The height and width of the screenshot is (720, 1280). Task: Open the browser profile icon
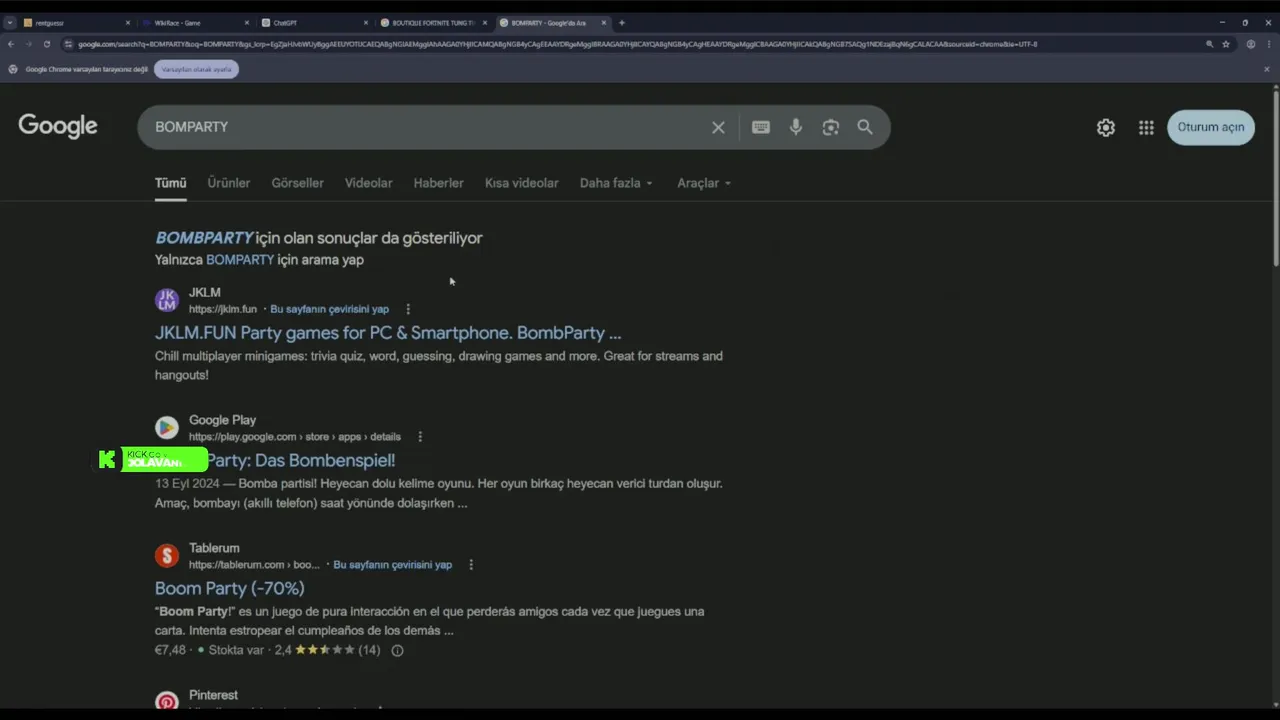click(x=1250, y=44)
